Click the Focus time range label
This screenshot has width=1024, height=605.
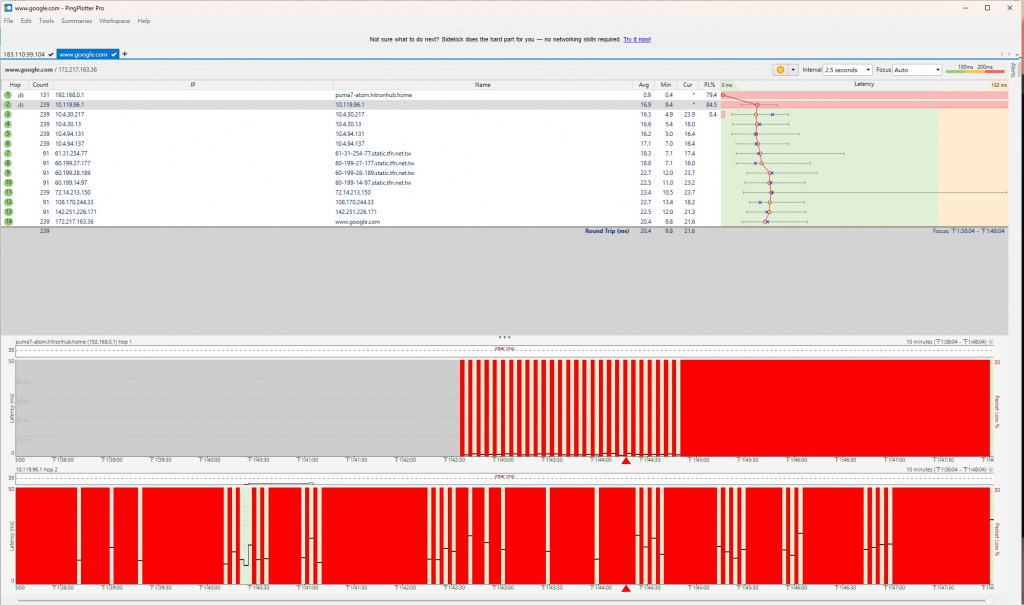tap(968, 231)
